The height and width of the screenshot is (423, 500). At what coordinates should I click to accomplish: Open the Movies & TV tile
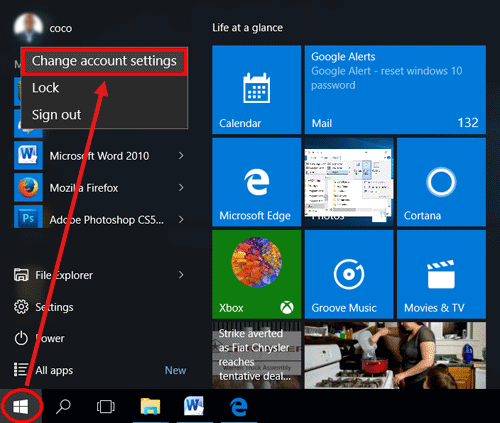tap(441, 274)
